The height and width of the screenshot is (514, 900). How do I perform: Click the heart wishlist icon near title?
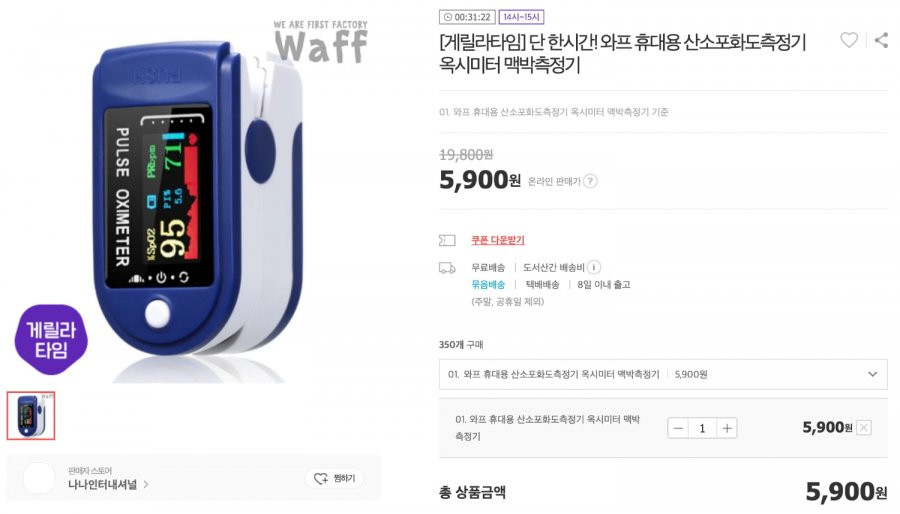849,40
